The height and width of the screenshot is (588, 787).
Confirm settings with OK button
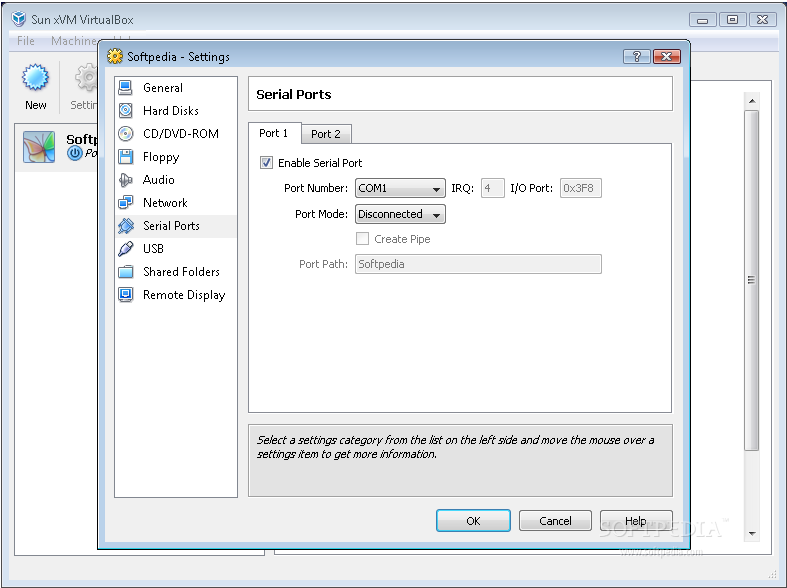pyautogui.click(x=473, y=521)
